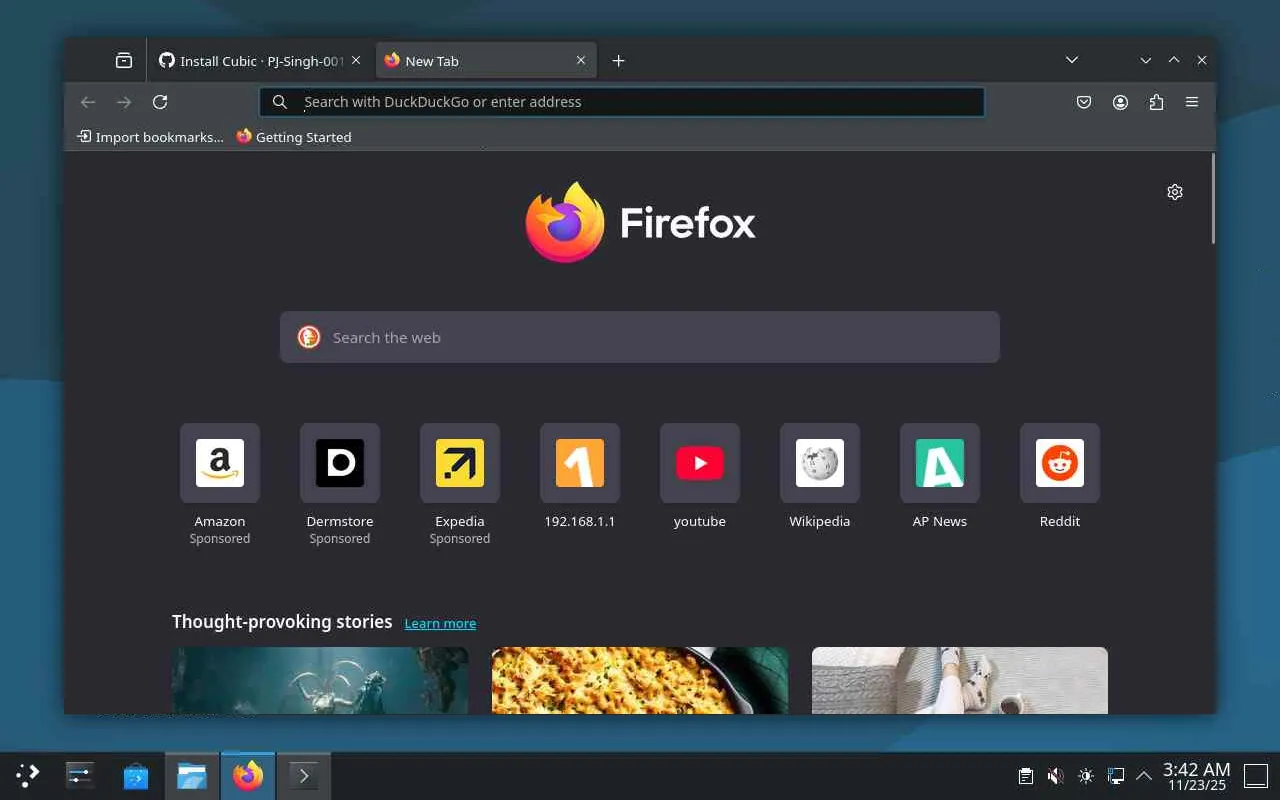Open Firefox View from the tab bar
The height and width of the screenshot is (800, 1280).
tap(124, 61)
